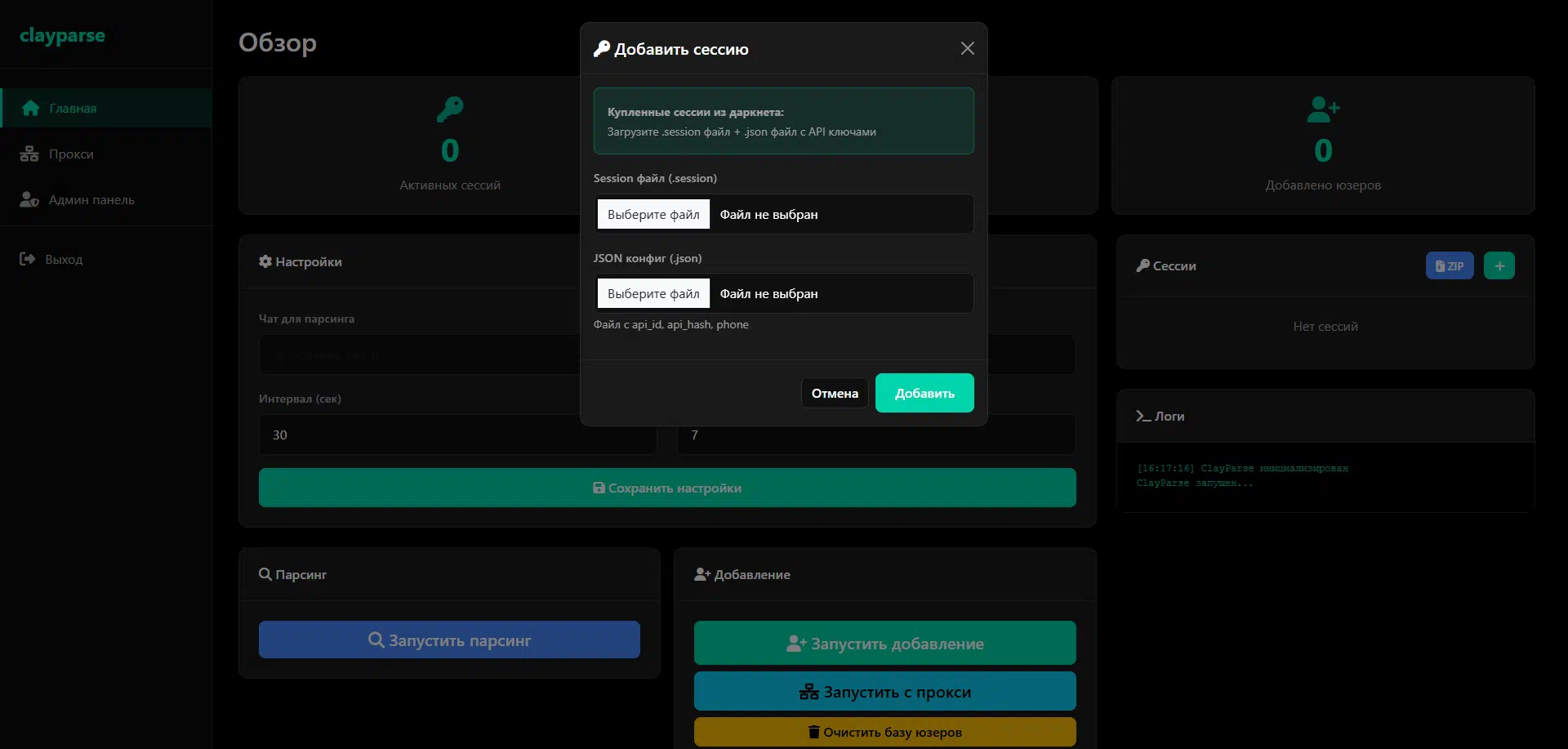
Task: Click the blue ZIP upload button
Action: point(1449,265)
